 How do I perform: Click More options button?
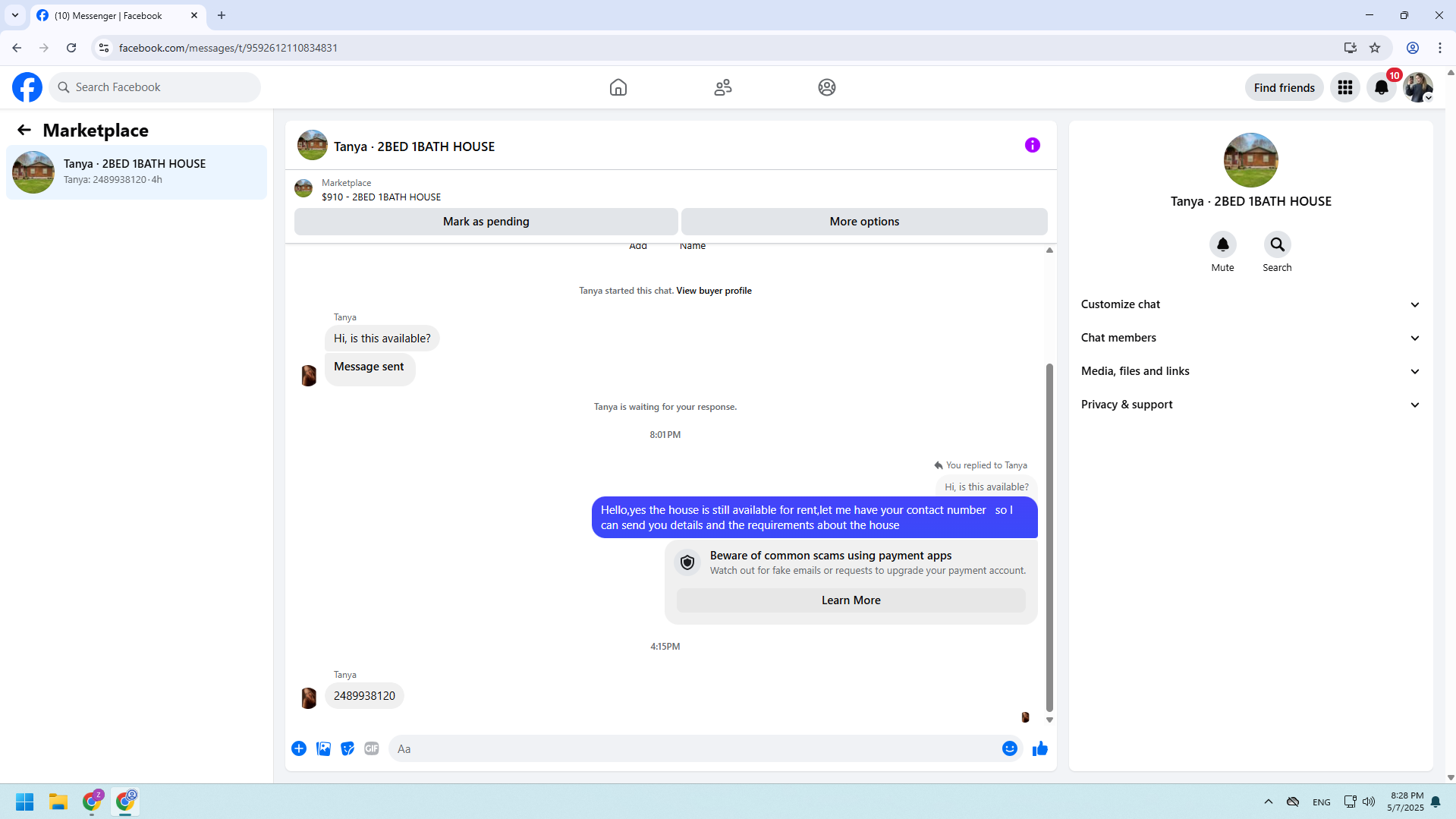(x=864, y=222)
